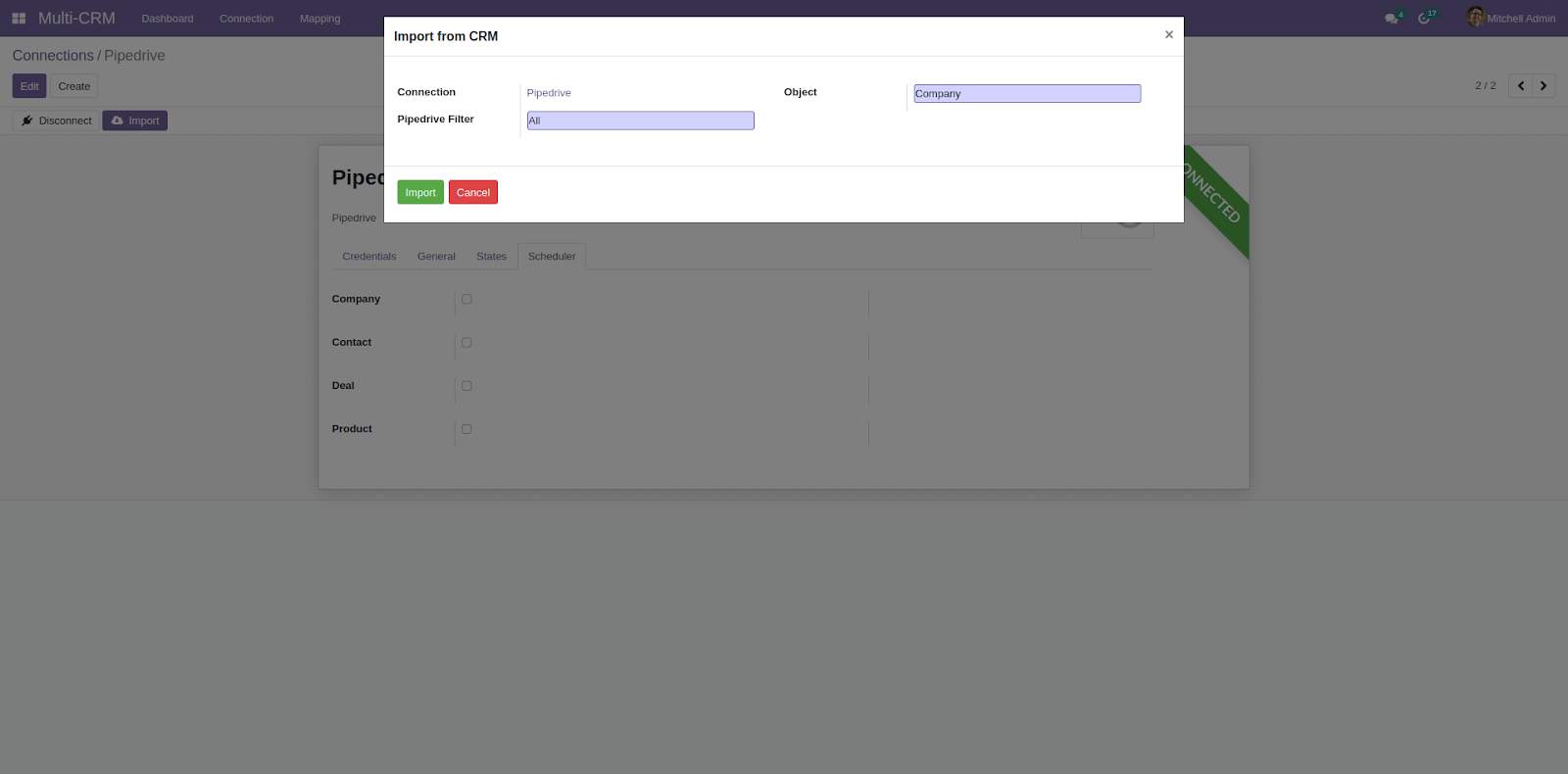
Task: Open the Mapping menu
Action: click(x=320, y=19)
